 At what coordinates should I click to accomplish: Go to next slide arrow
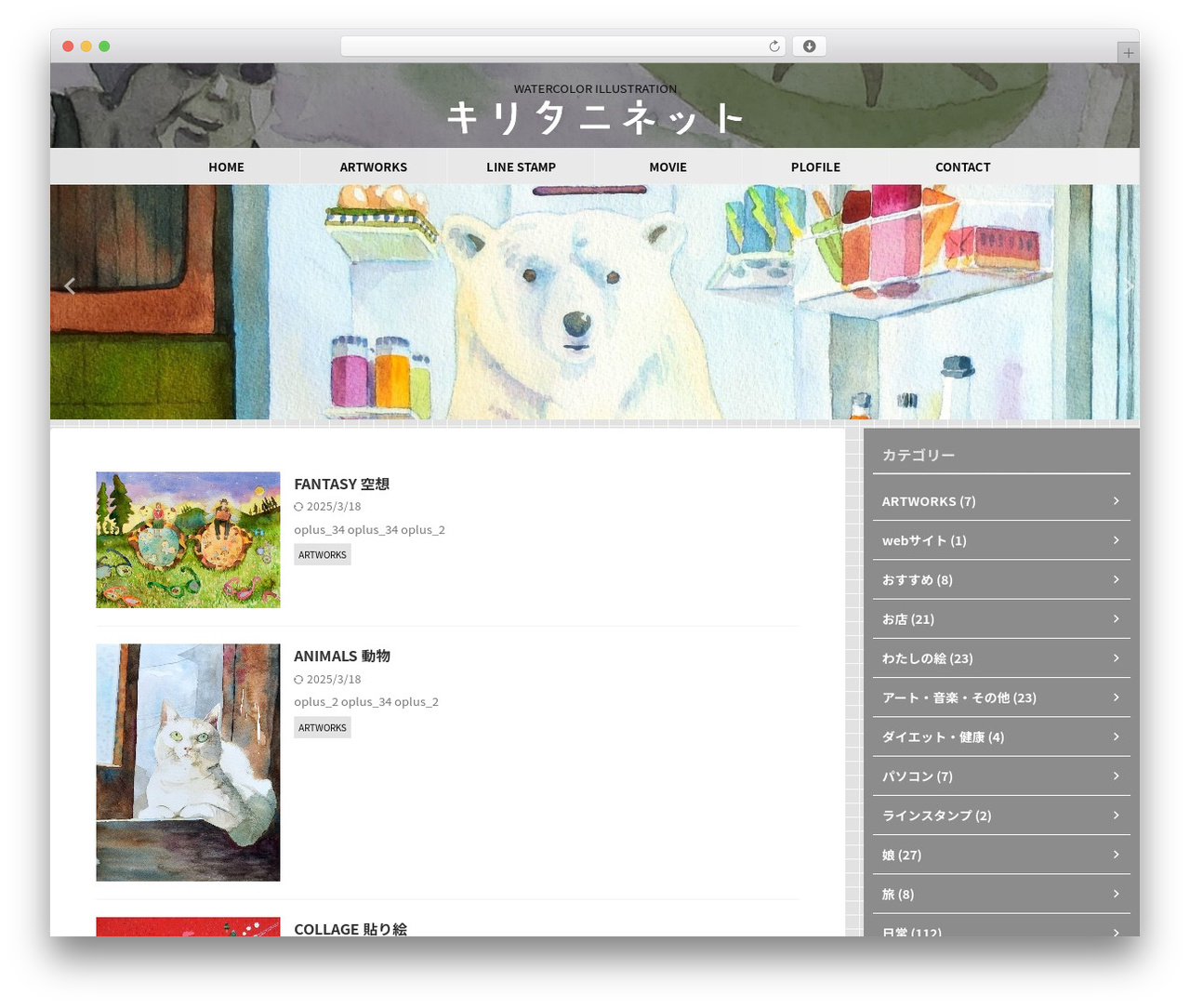pos(1129,286)
